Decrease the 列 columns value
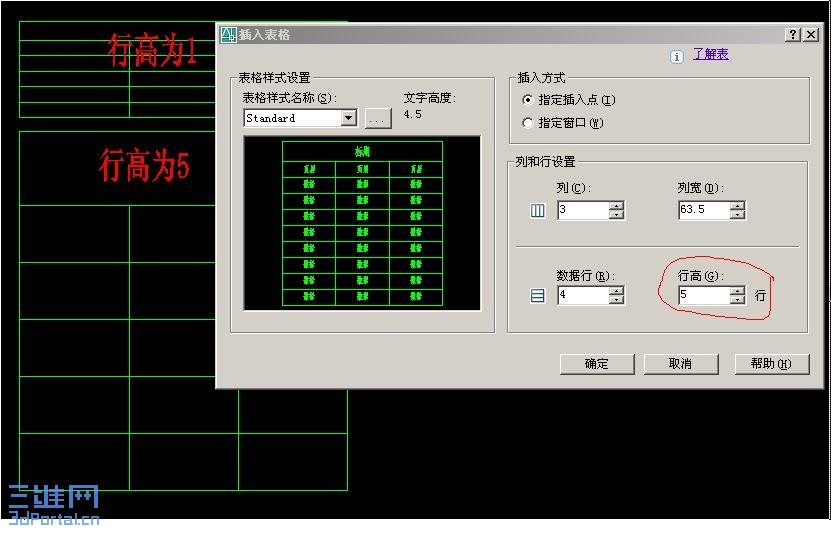Image resolution: width=831 pixels, height=535 pixels. (x=616, y=214)
